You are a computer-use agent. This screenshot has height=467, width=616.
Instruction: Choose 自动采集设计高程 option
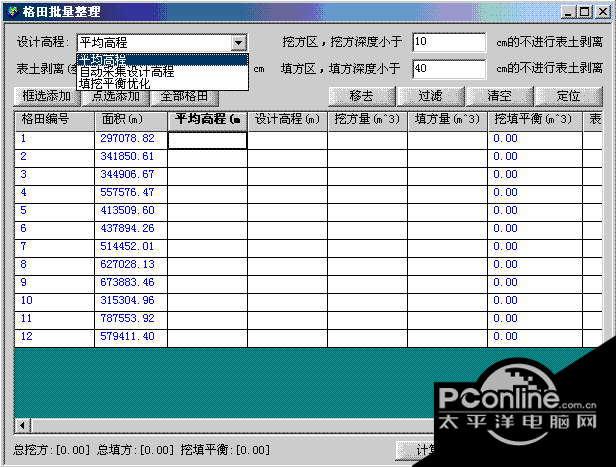(162, 71)
